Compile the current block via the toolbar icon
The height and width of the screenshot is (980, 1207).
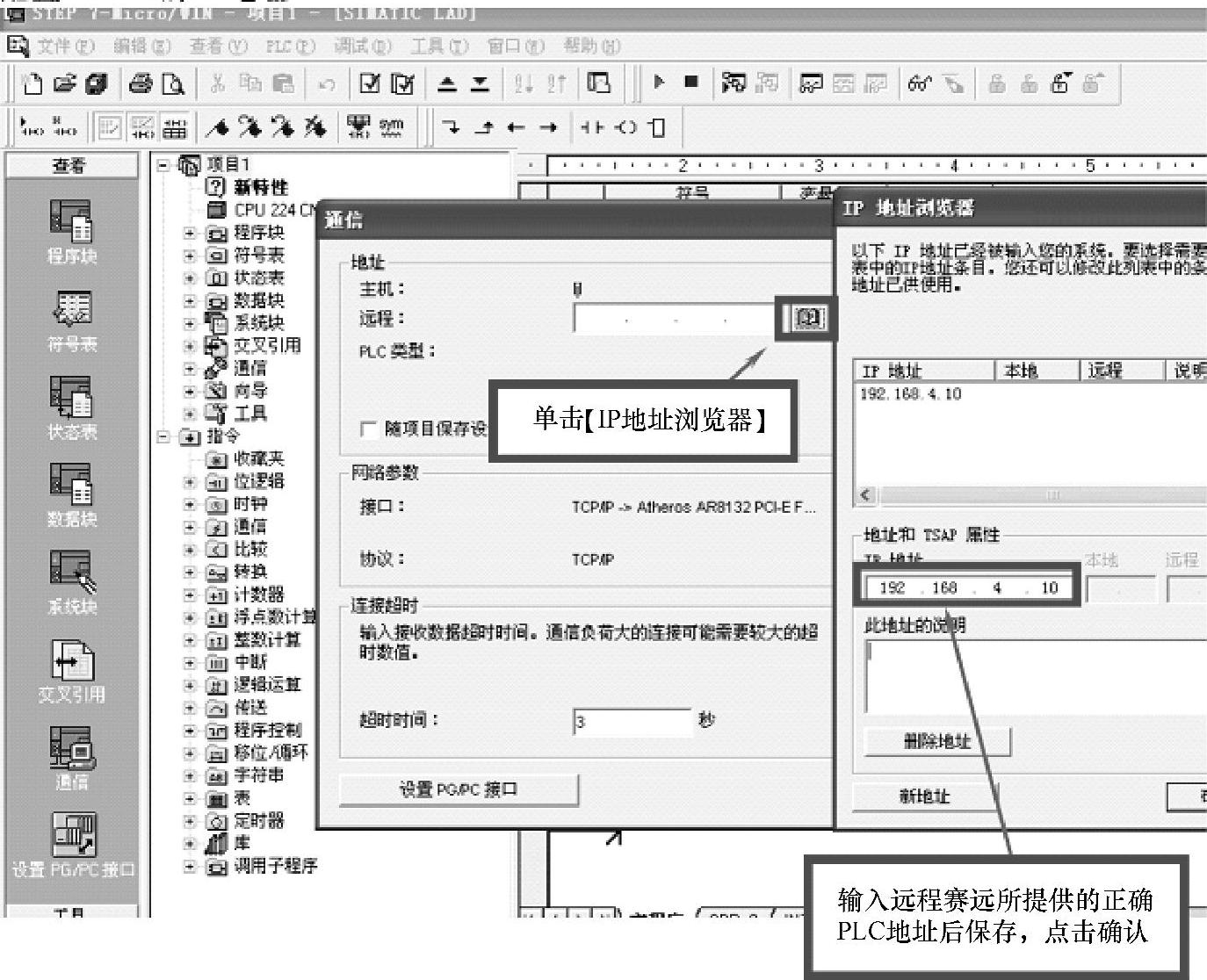point(371,83)
